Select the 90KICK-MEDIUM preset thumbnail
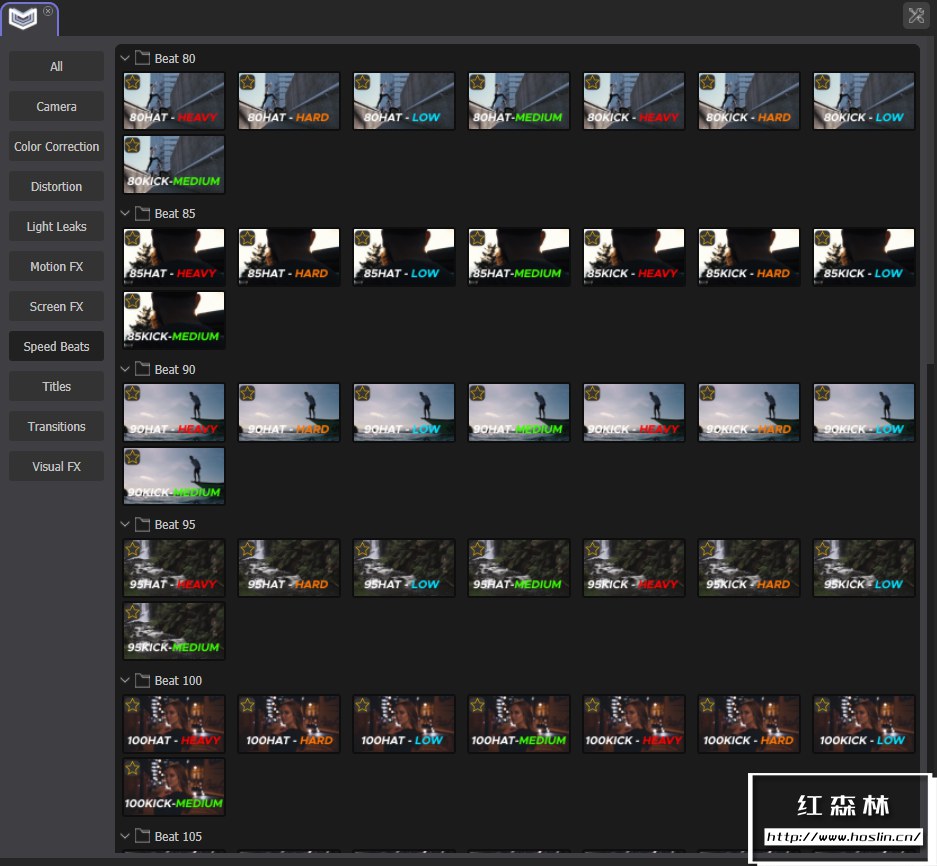The height and width of the screenshot is (866, 937). coord(174,476)
